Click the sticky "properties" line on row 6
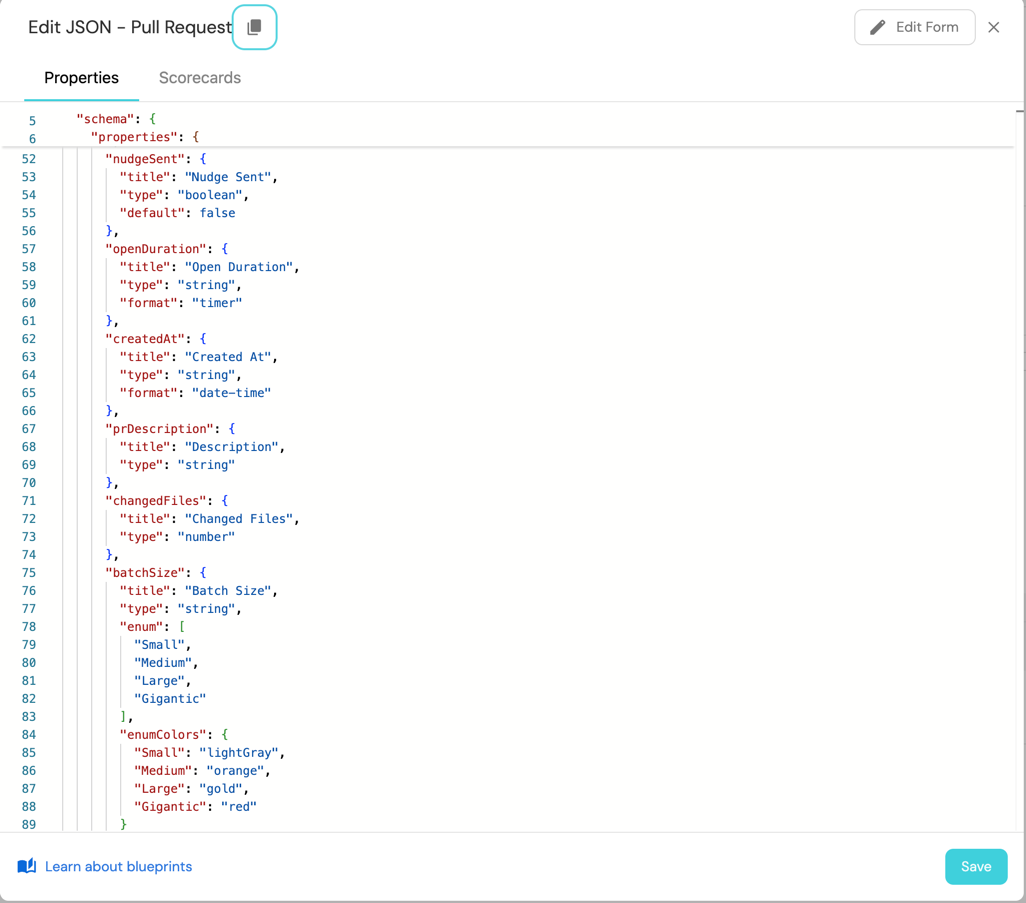 pos(134,137)
